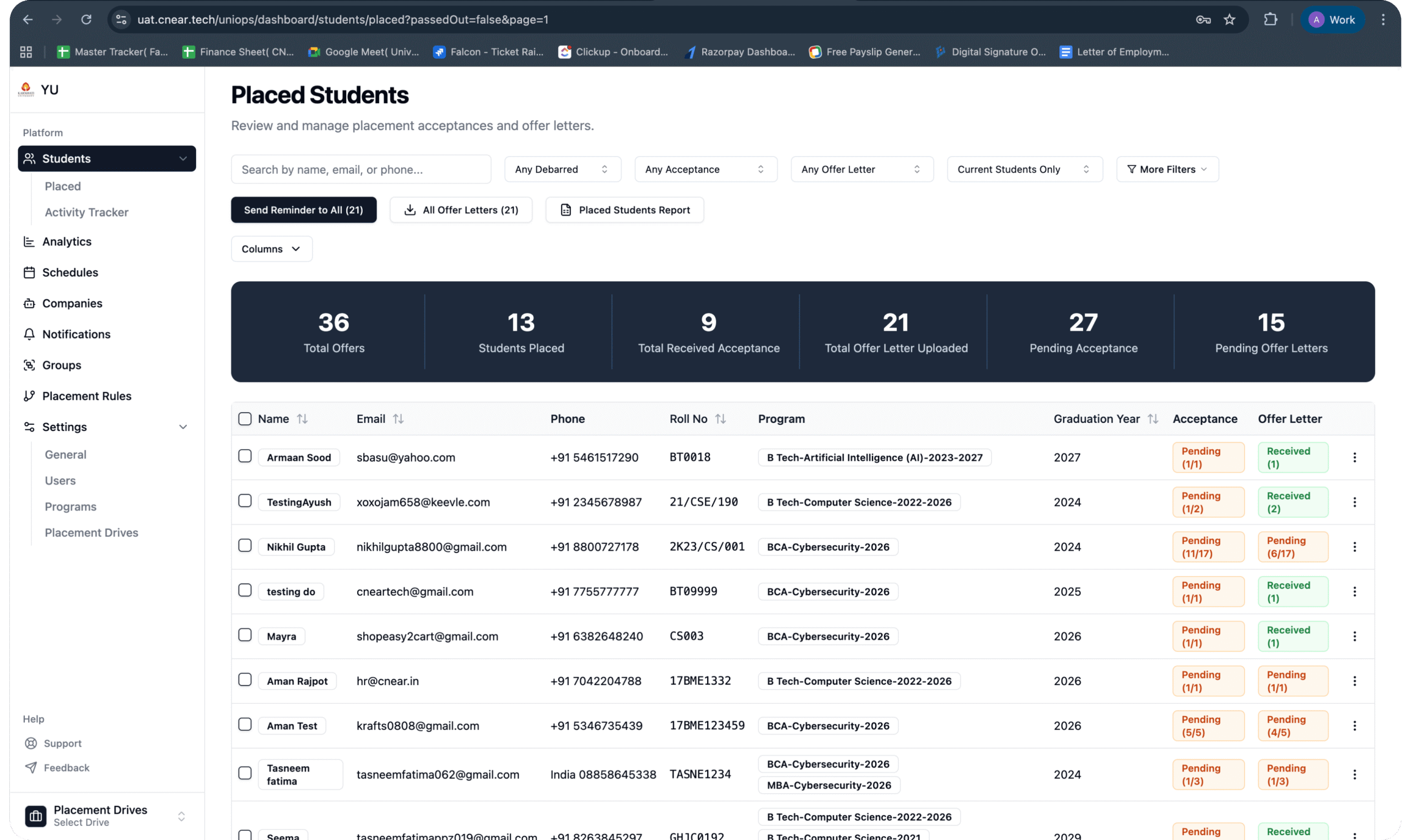Click the search by name input field

360,169
